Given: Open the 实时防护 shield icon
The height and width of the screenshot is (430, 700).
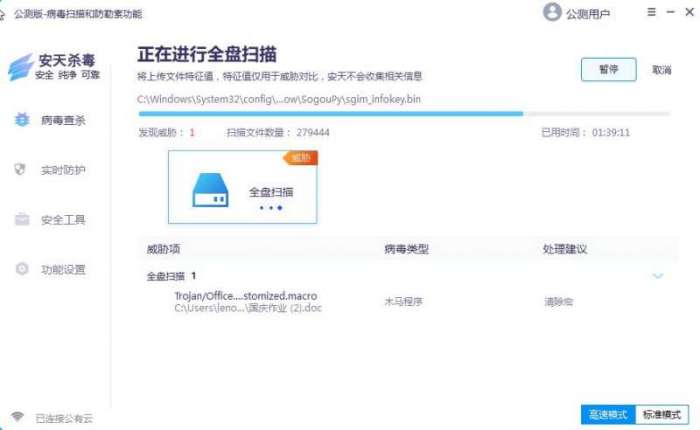Looking at the screenshot, I should (20, 169).
